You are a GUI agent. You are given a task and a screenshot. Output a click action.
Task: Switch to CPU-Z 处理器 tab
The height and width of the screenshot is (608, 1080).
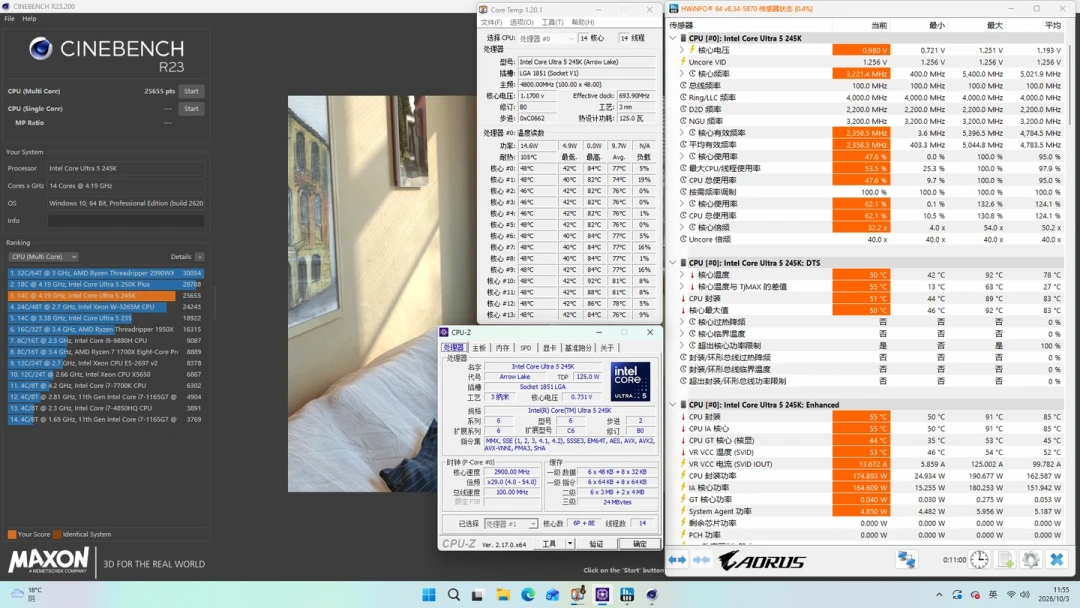click(454, 348)
